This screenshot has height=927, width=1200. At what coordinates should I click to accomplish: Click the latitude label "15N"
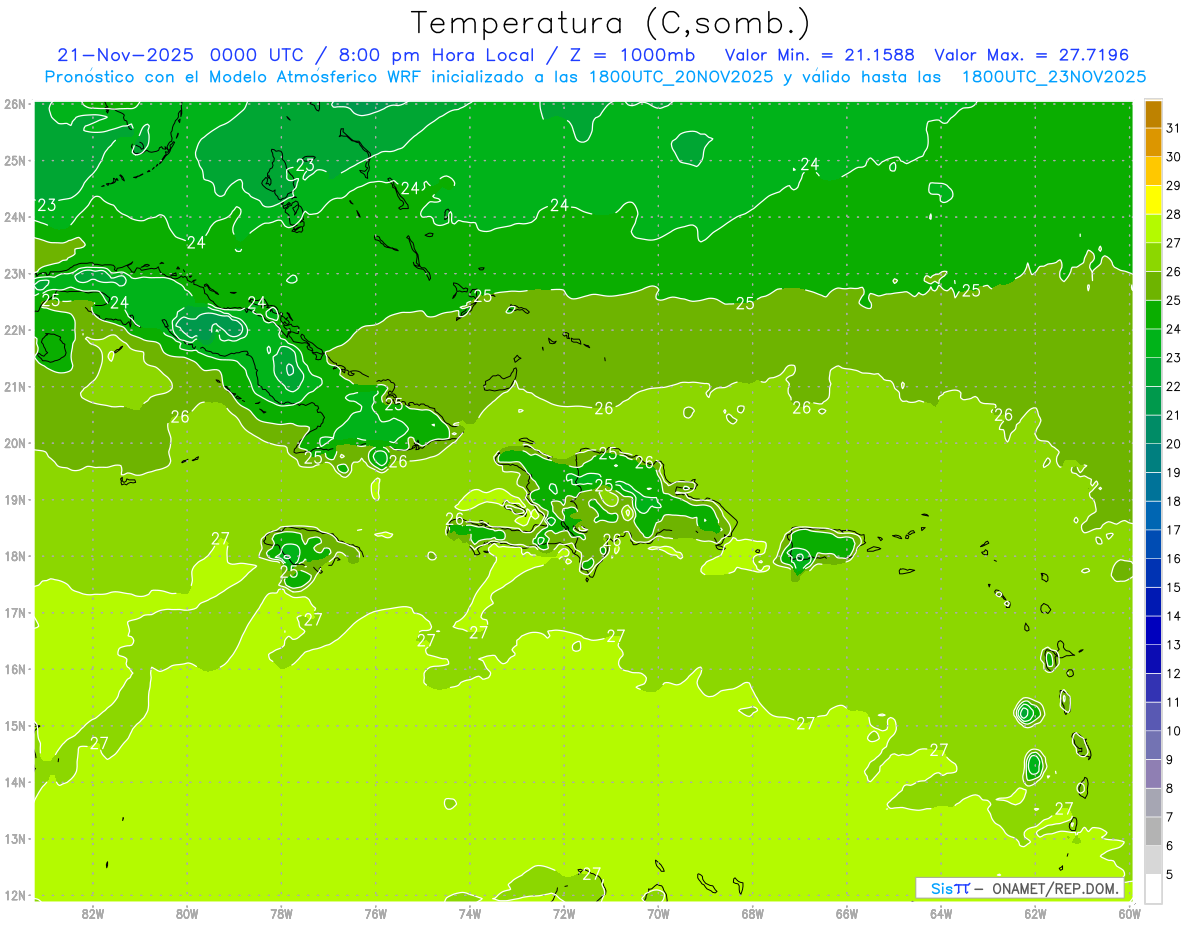pyautogui.click(x=14, y=725)
